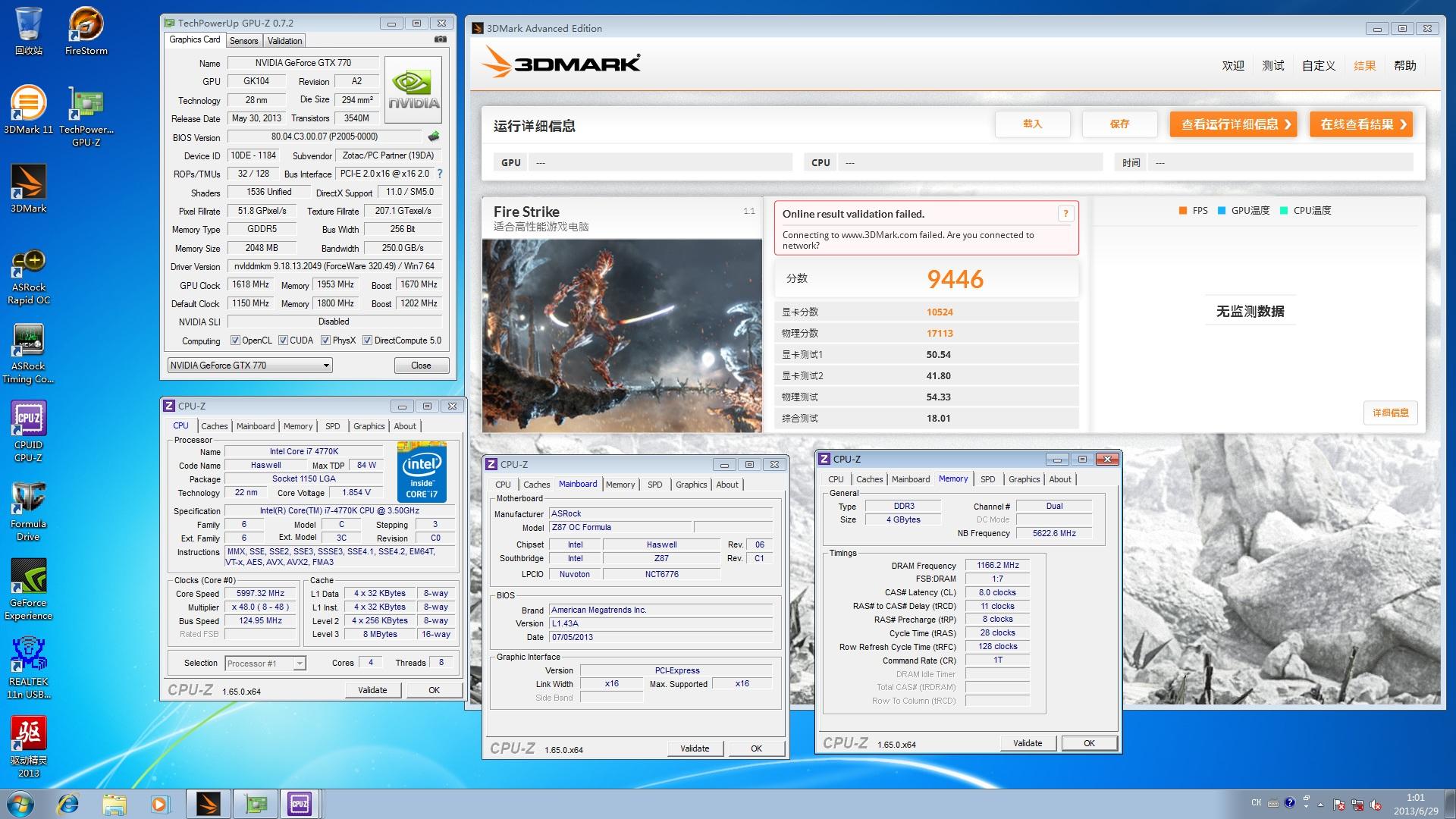This screenshot has height=819, width=1456.
Task: Click the 保存 button in 3DMark
Action: point(1119,124)
